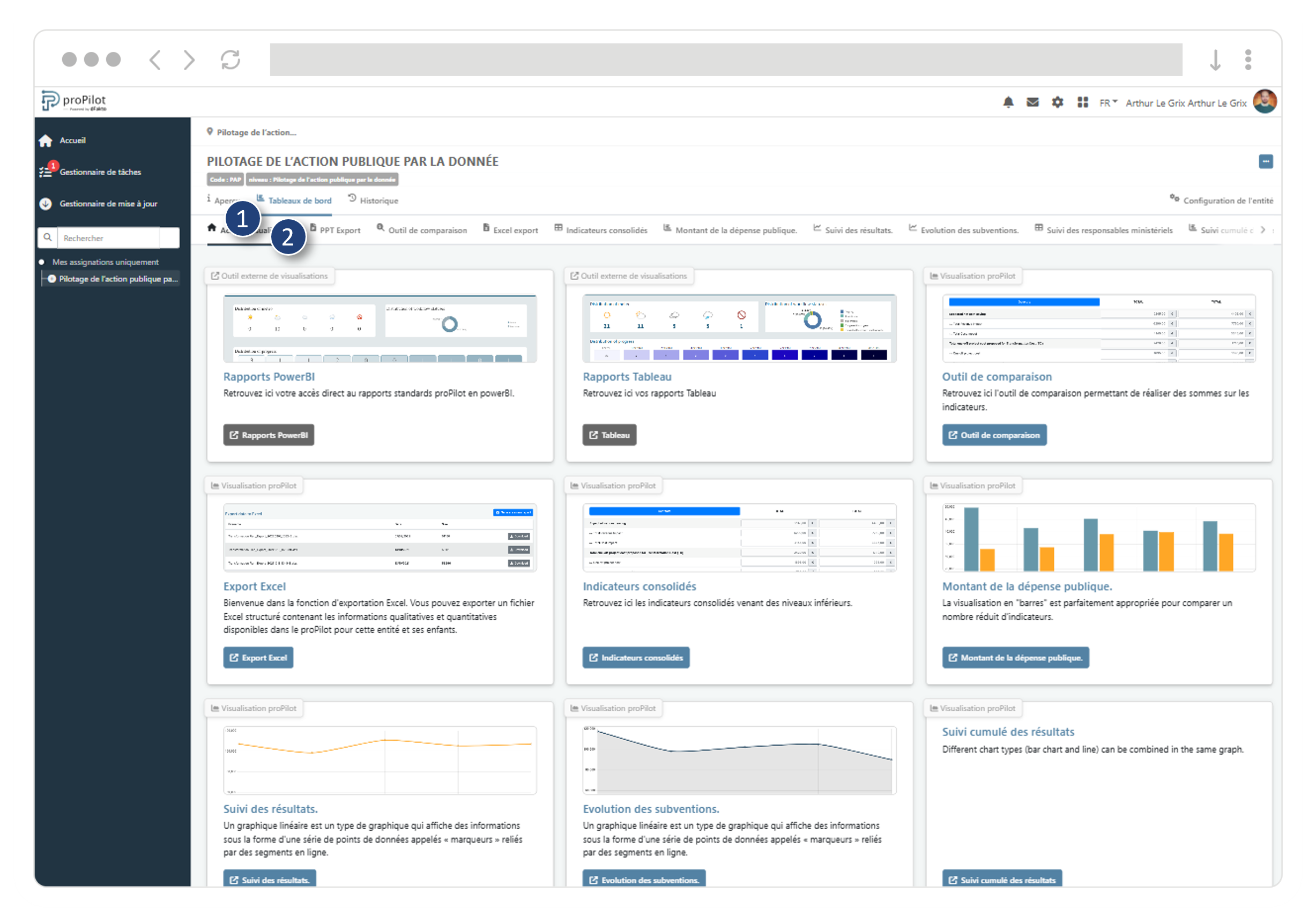Click the Tableau button
The height and width of the screenshot is (923, 1316).
(x=609, y=435)
